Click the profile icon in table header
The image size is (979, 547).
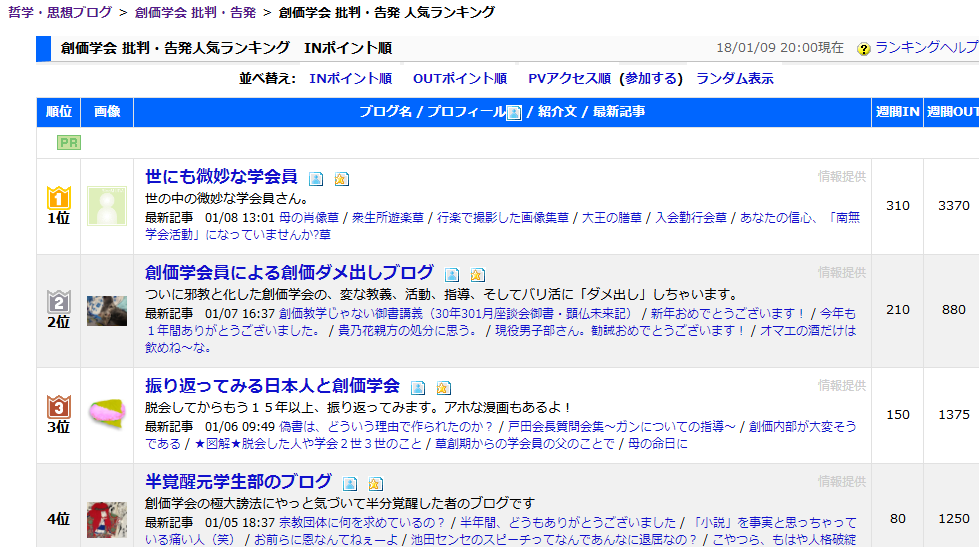point(513,112)
